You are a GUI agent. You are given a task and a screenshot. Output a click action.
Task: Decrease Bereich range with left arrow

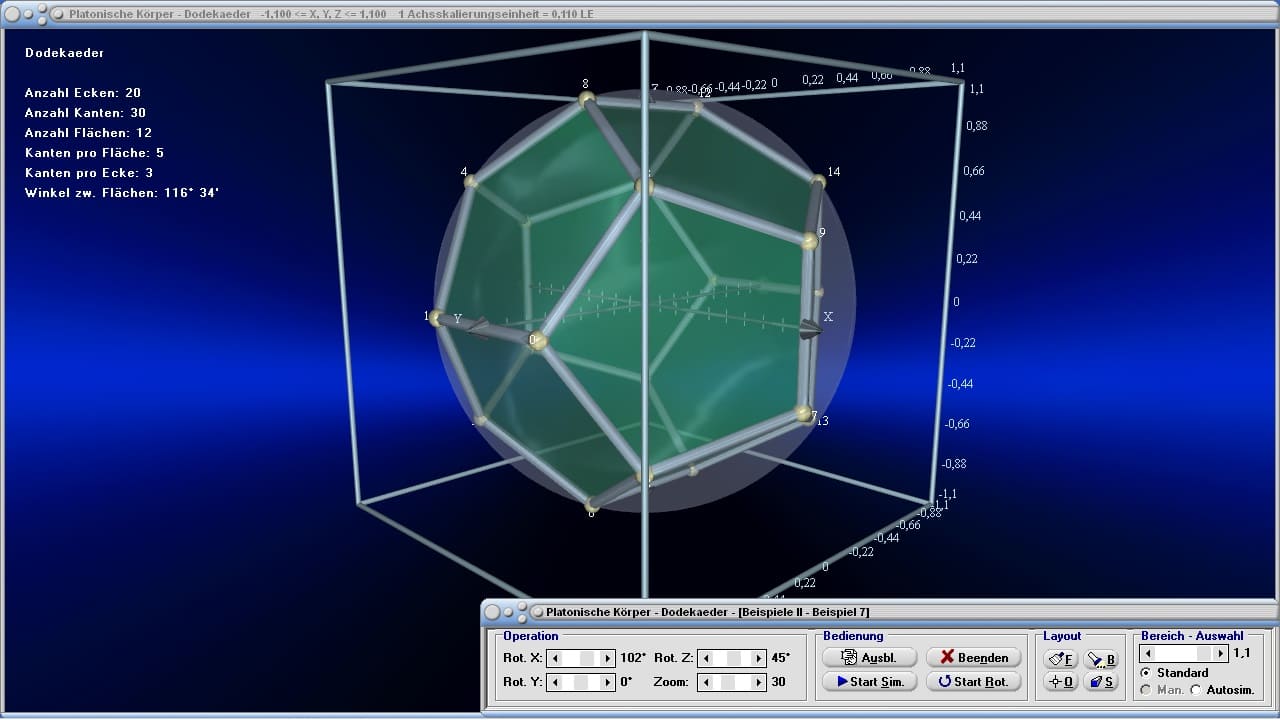click(1149, 653)
